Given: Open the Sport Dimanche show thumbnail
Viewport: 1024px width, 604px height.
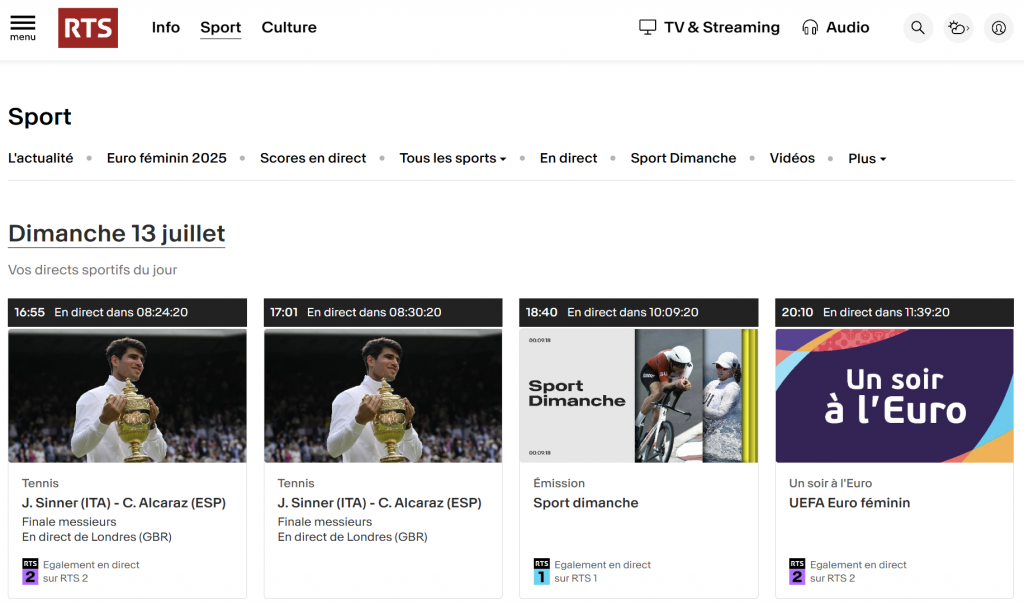Looking at the screenshot, I should click(x=639, y=396).
